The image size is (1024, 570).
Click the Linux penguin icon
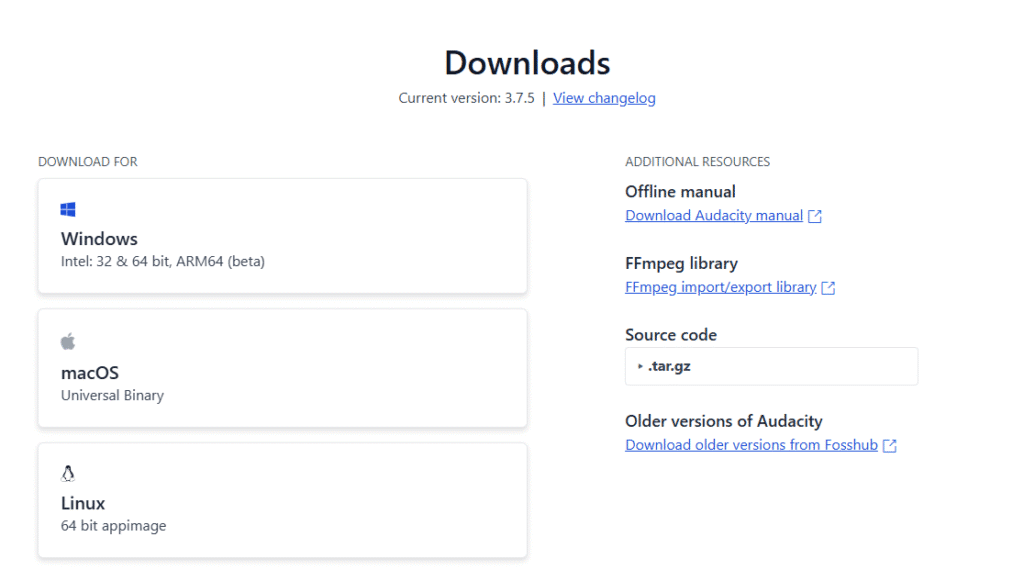[68, 473]
